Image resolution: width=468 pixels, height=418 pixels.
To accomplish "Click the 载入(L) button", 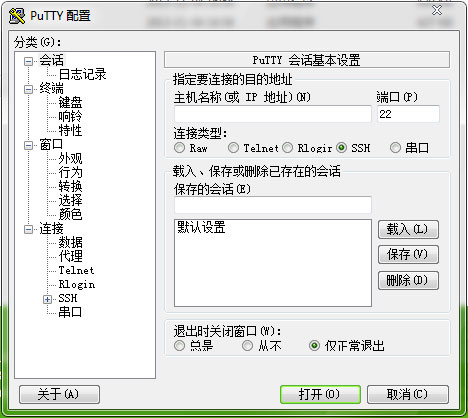I will [x=408, y=230].
